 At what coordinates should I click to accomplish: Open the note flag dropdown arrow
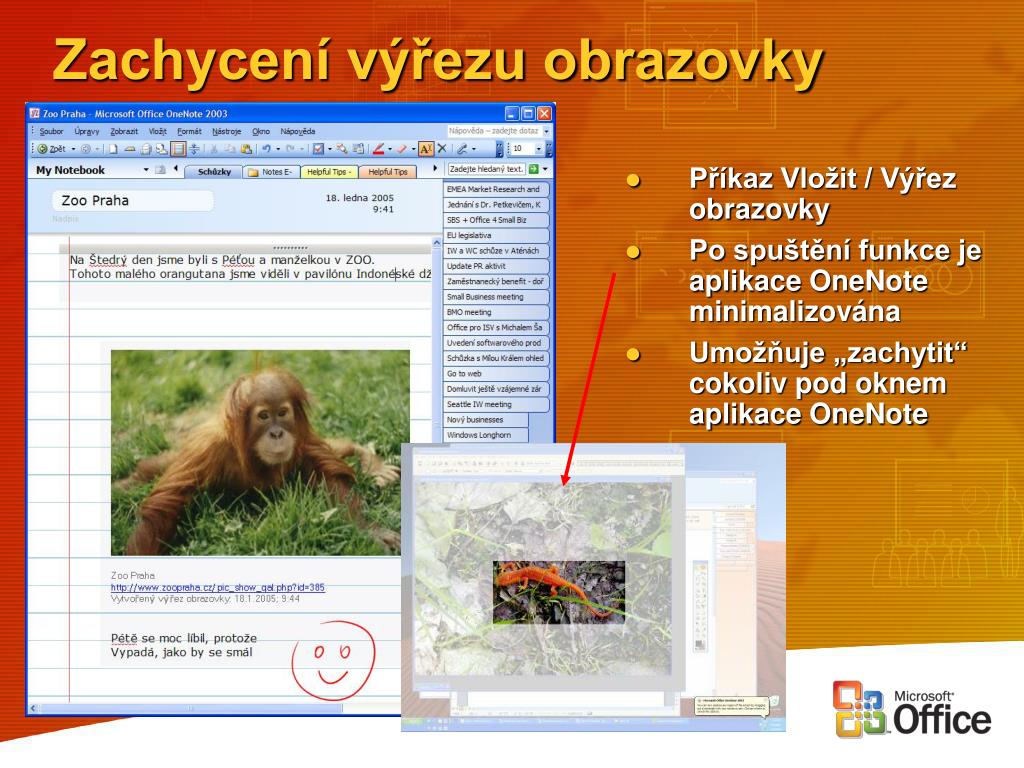[329, 149]
